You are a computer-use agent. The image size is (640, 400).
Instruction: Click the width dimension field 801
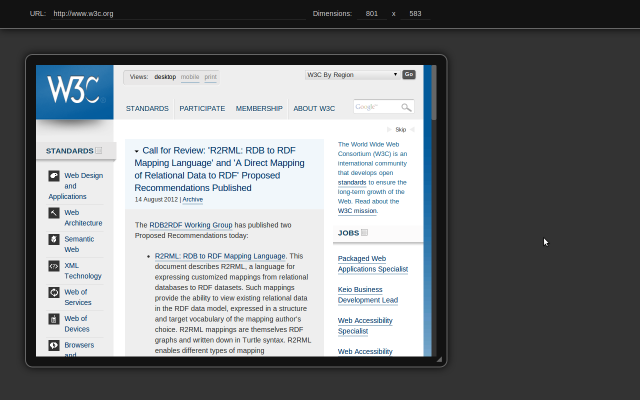371,13
